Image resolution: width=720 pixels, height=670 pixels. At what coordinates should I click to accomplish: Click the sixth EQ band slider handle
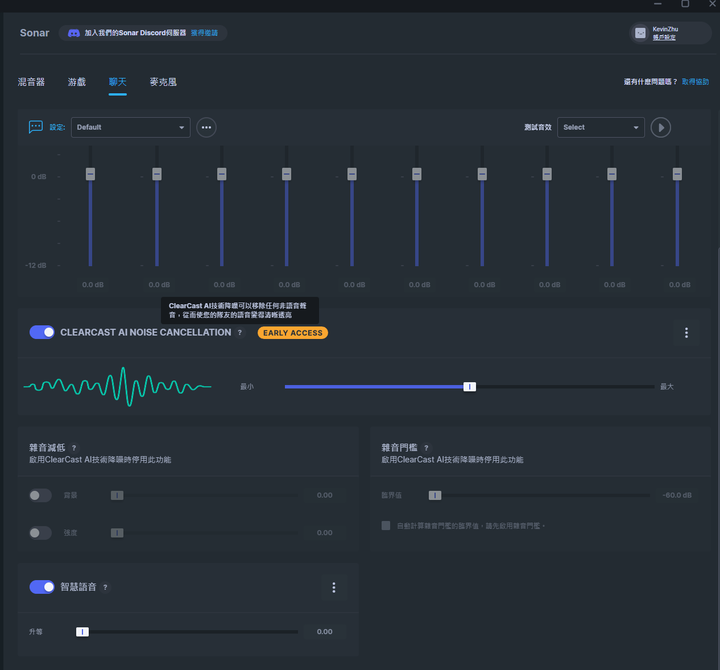417,174
